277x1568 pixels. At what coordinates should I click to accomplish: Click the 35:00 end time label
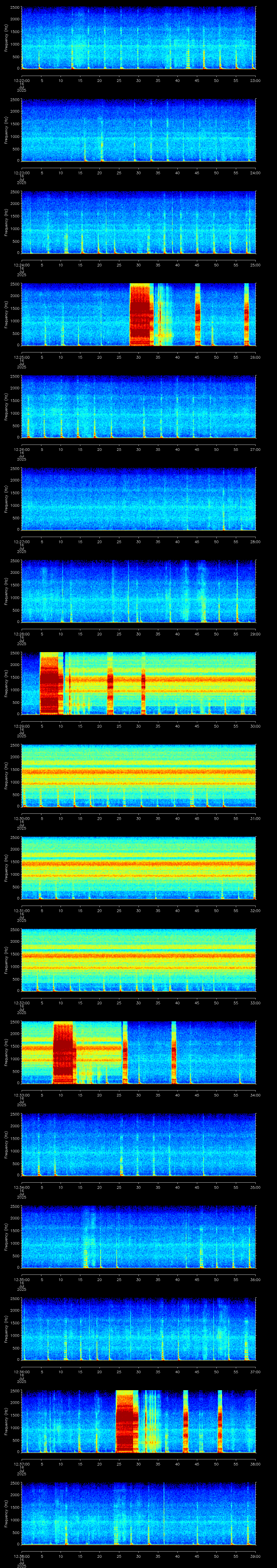click(x=255, y=1187)
